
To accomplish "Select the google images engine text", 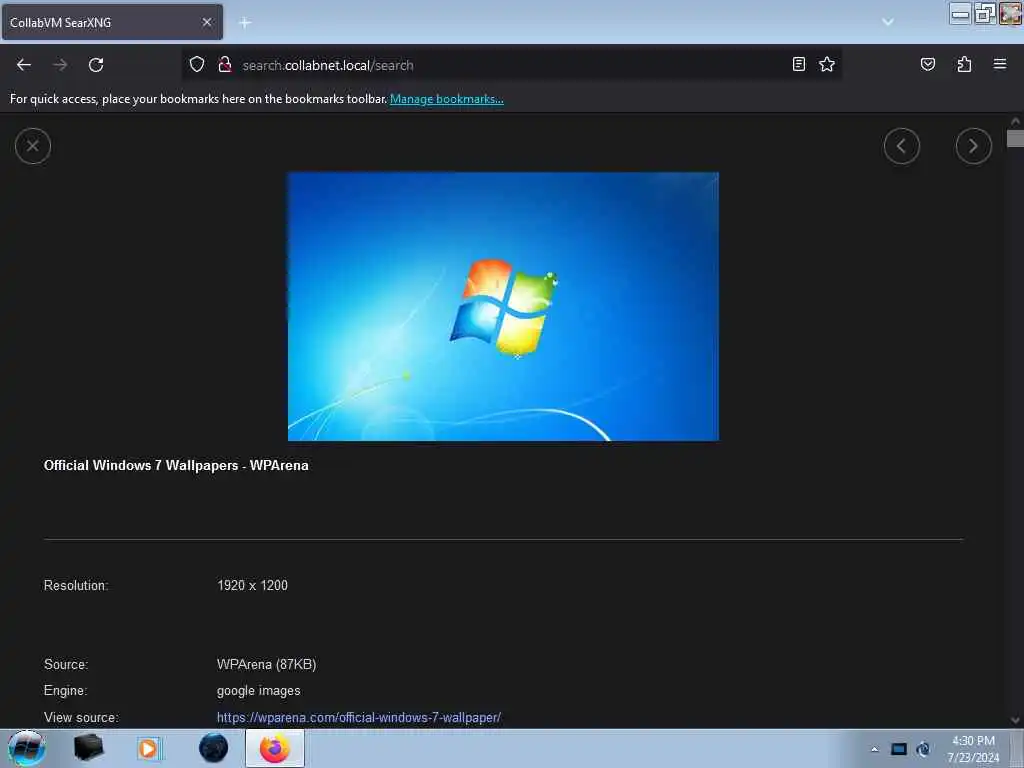I will pos(259,690).
